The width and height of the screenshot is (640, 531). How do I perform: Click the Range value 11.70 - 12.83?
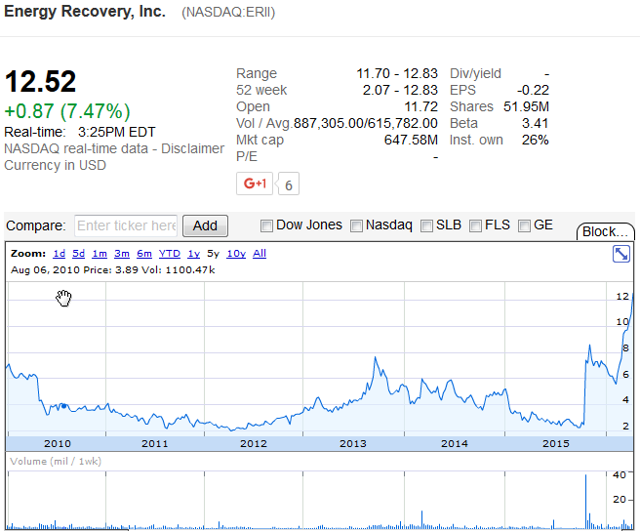(397, 74)
